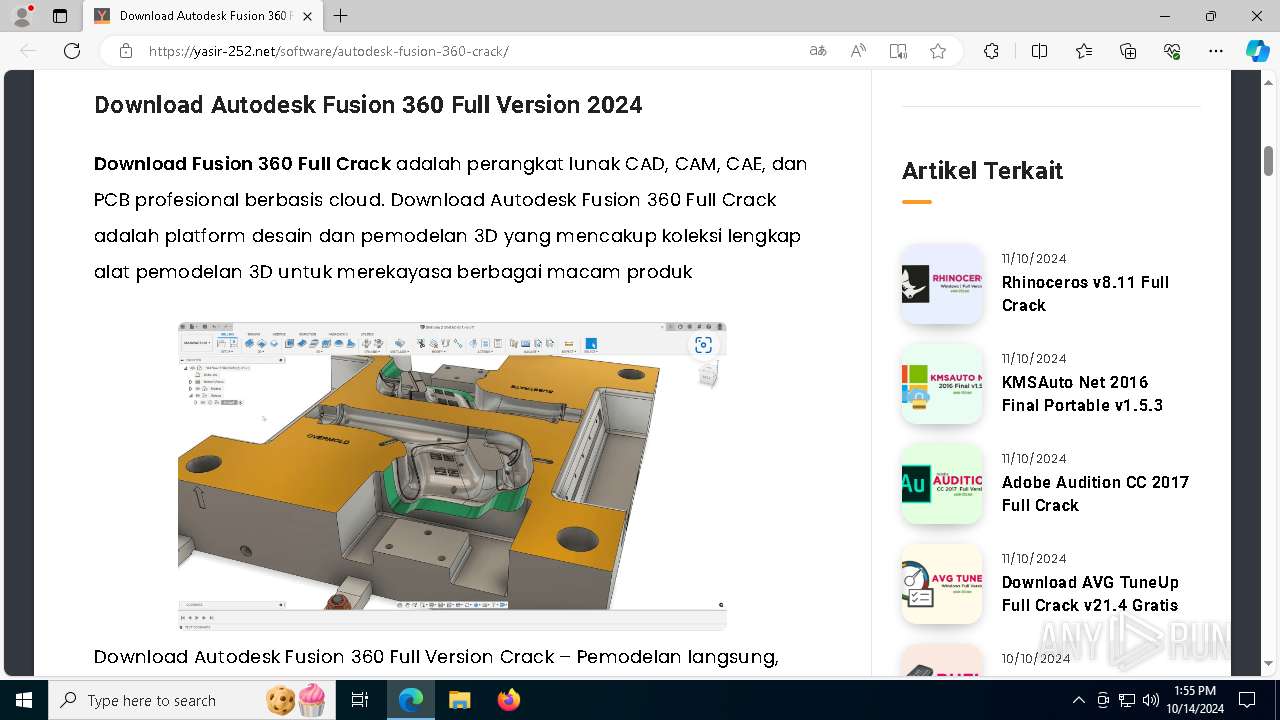1280x720 pixels.
Task: Click the scrollbar down arrow
Action: (x=1268, y=663)
